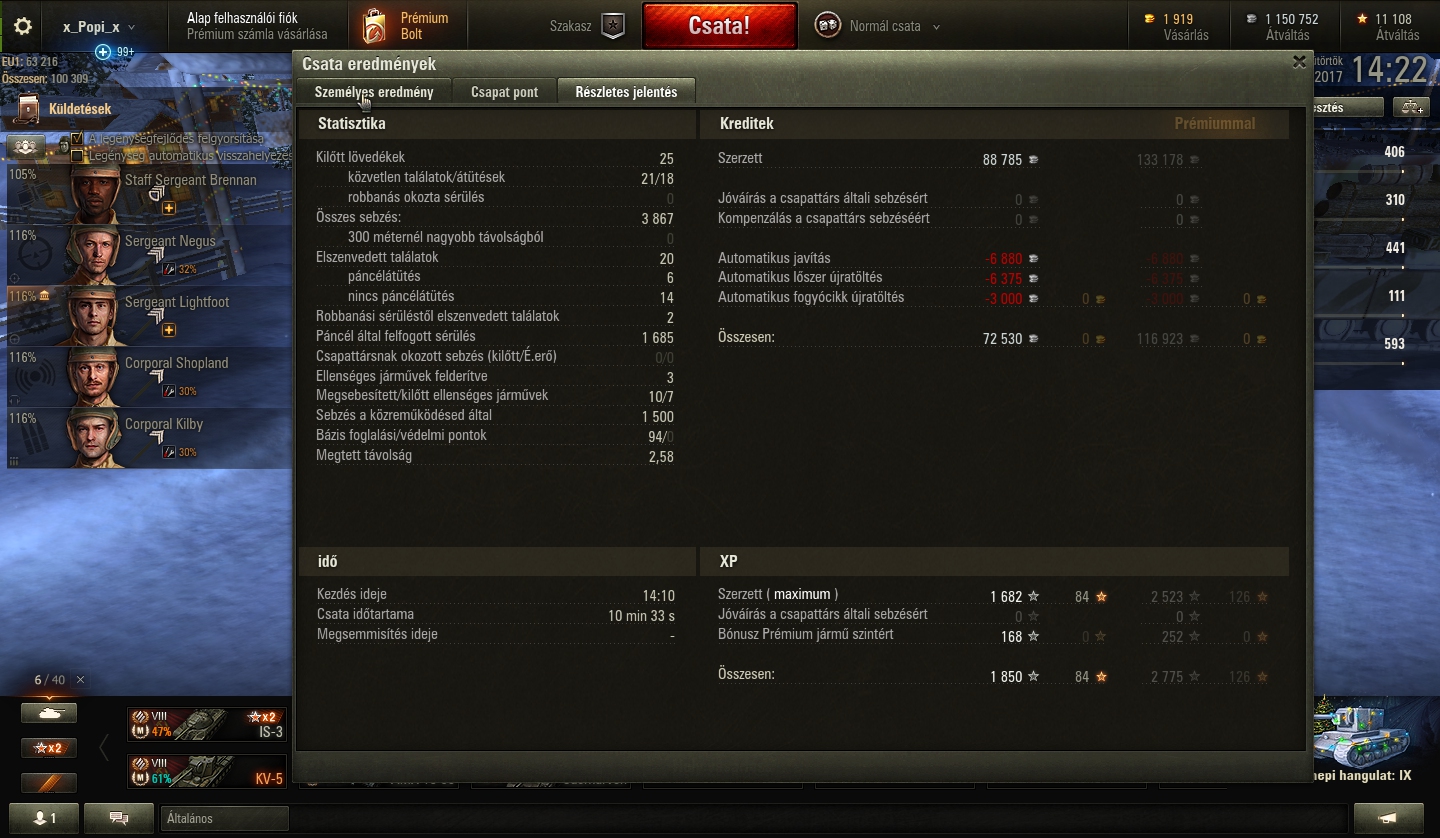Enable Legénység automatikus visszahelyezés checkbox

pyautogui.click(x=77, y=155)
